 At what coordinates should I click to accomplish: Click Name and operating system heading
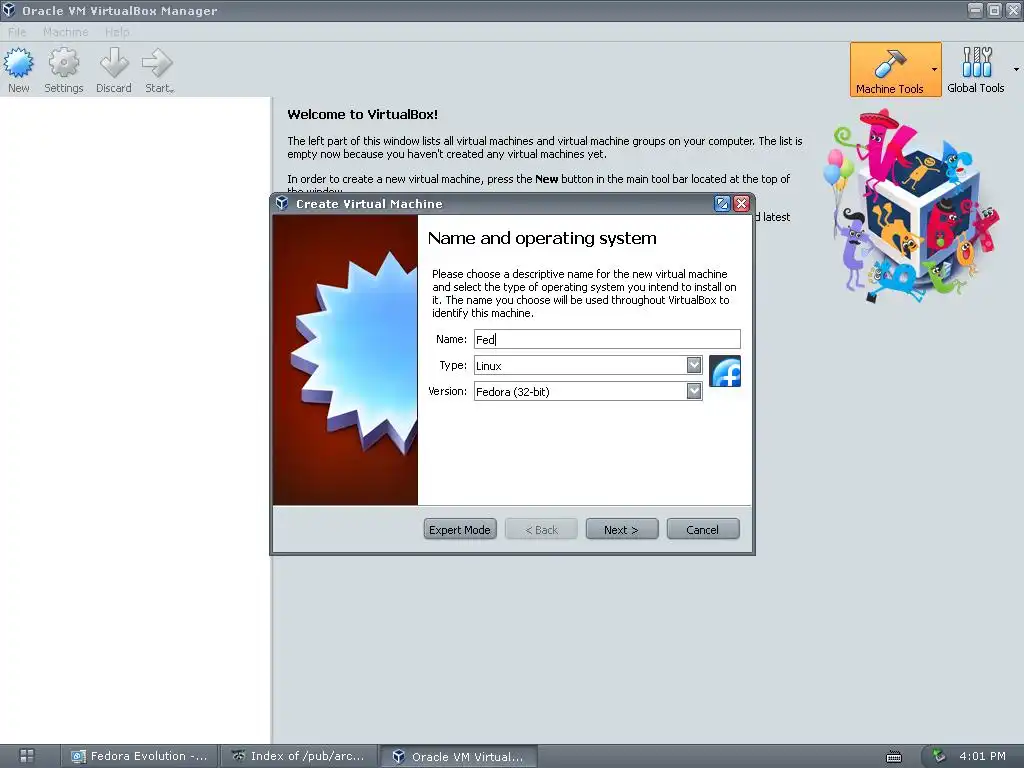542,238
